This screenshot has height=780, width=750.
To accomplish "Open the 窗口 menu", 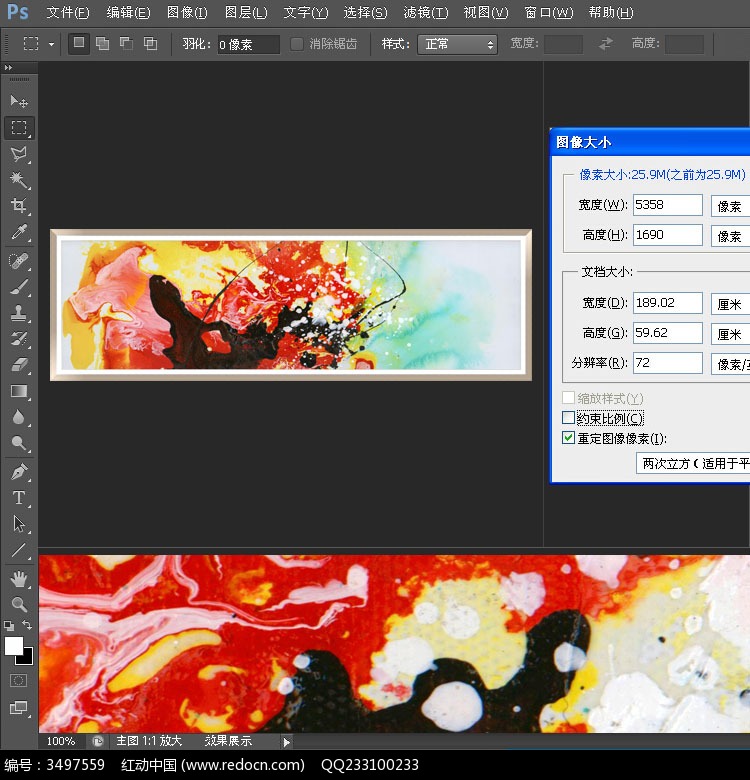I will point(549,12).
